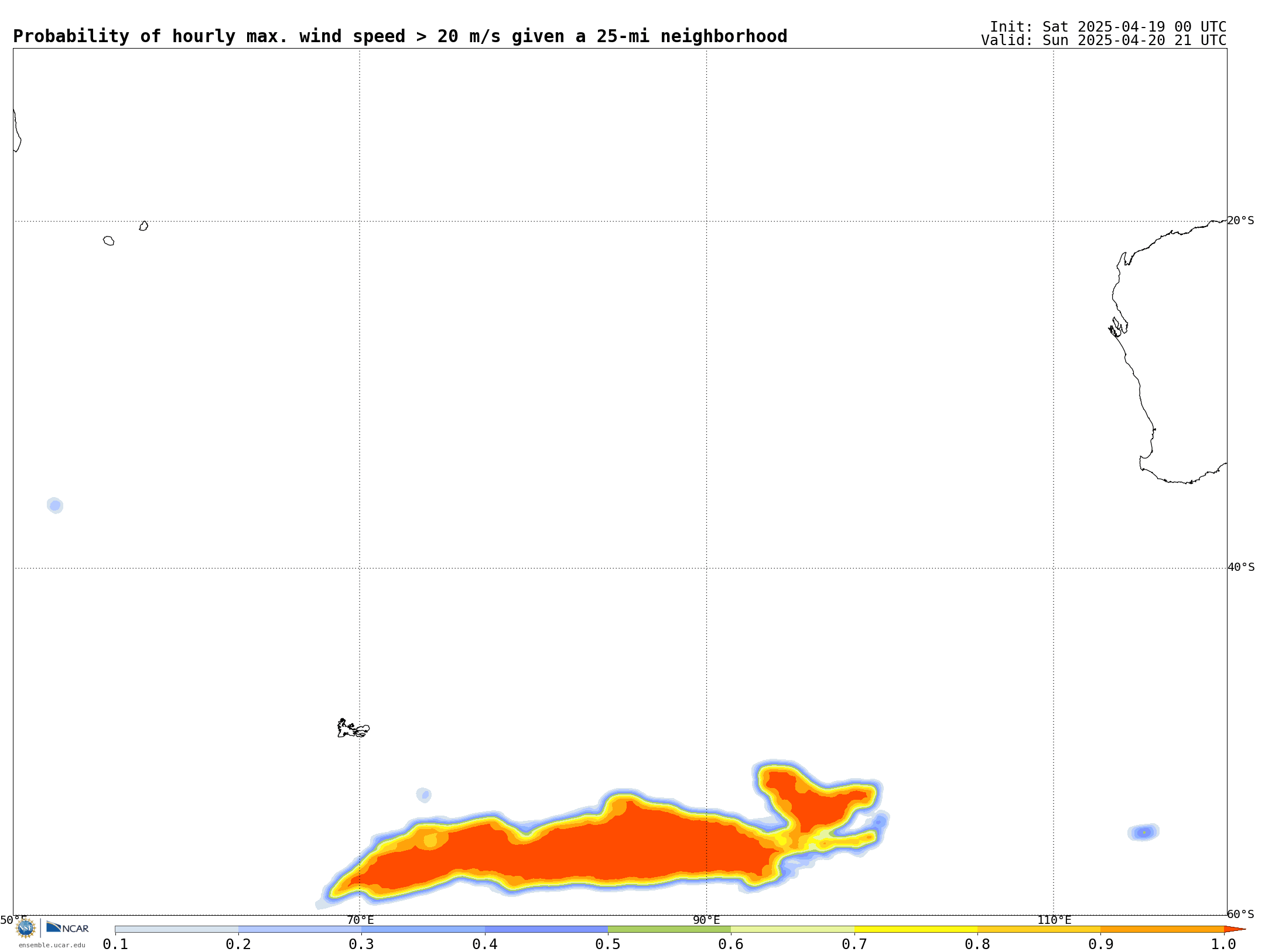This screenshot has height=952, width=1265.
Task: Click the 0.2–0.3 light blue colorbar segment
Action: pyautogui.click(x=300, y=929)
